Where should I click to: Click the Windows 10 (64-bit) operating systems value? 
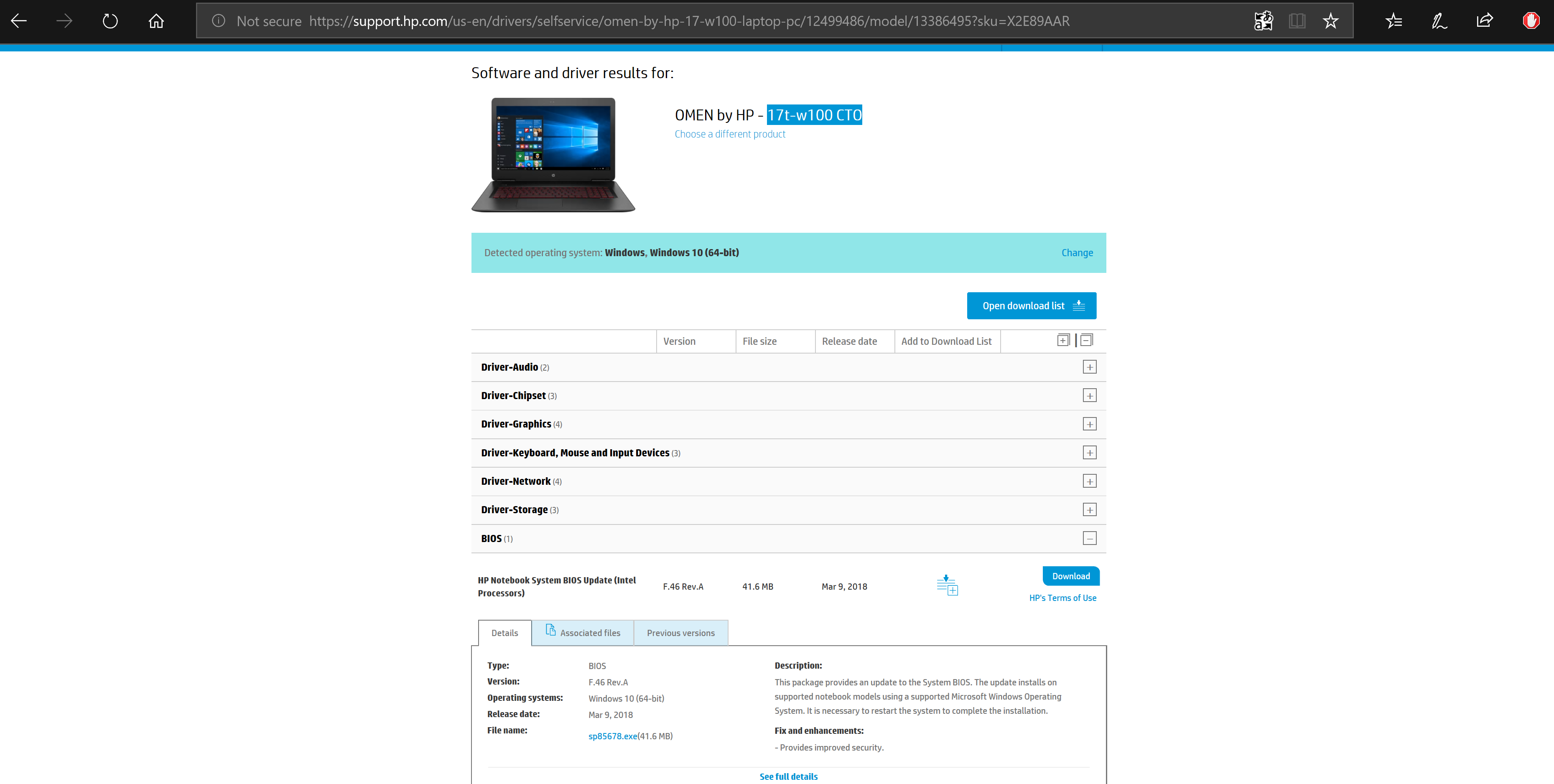click(626, 698)
